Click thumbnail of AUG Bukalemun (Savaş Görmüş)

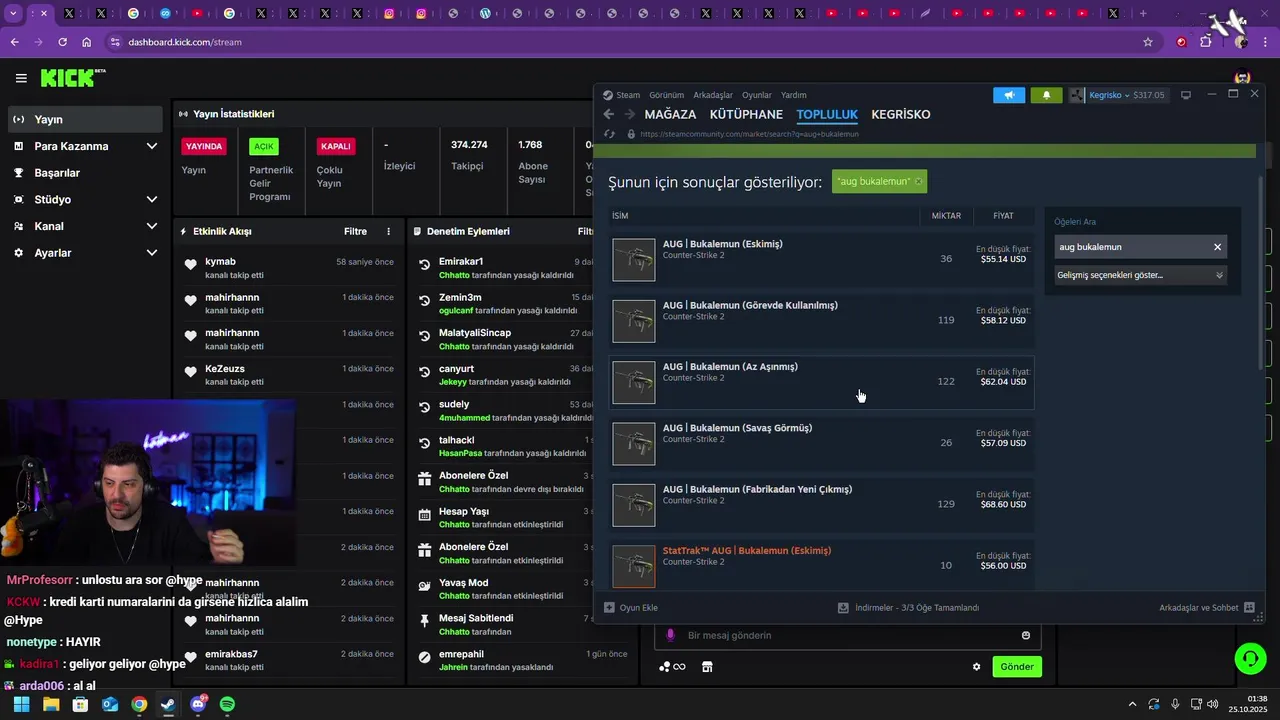tap(634, 443)
